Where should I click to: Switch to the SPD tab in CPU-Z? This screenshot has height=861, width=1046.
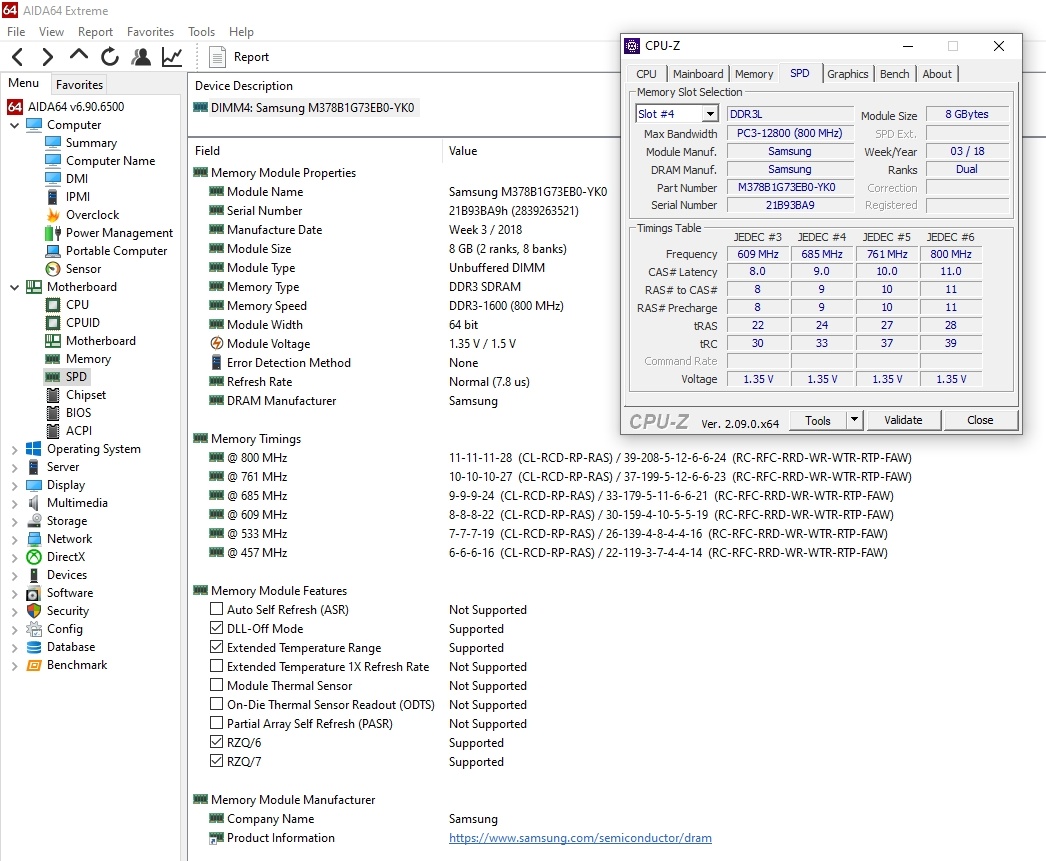[800, 73]
